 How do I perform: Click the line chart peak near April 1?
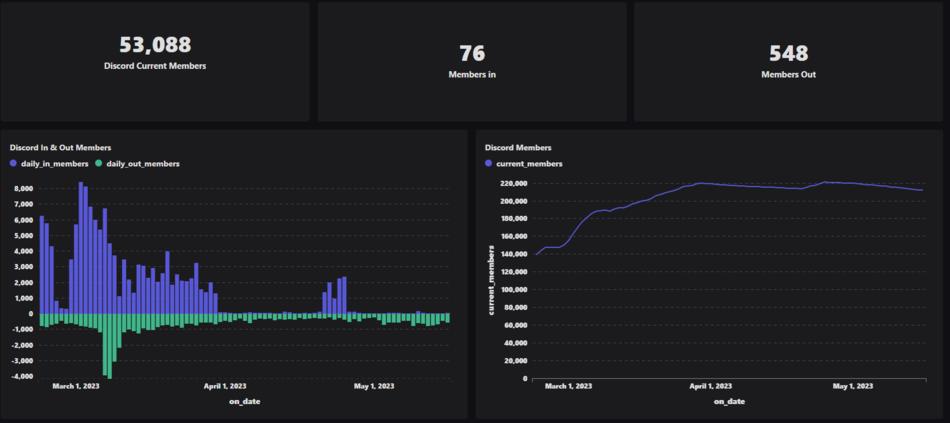coord(700,183)
